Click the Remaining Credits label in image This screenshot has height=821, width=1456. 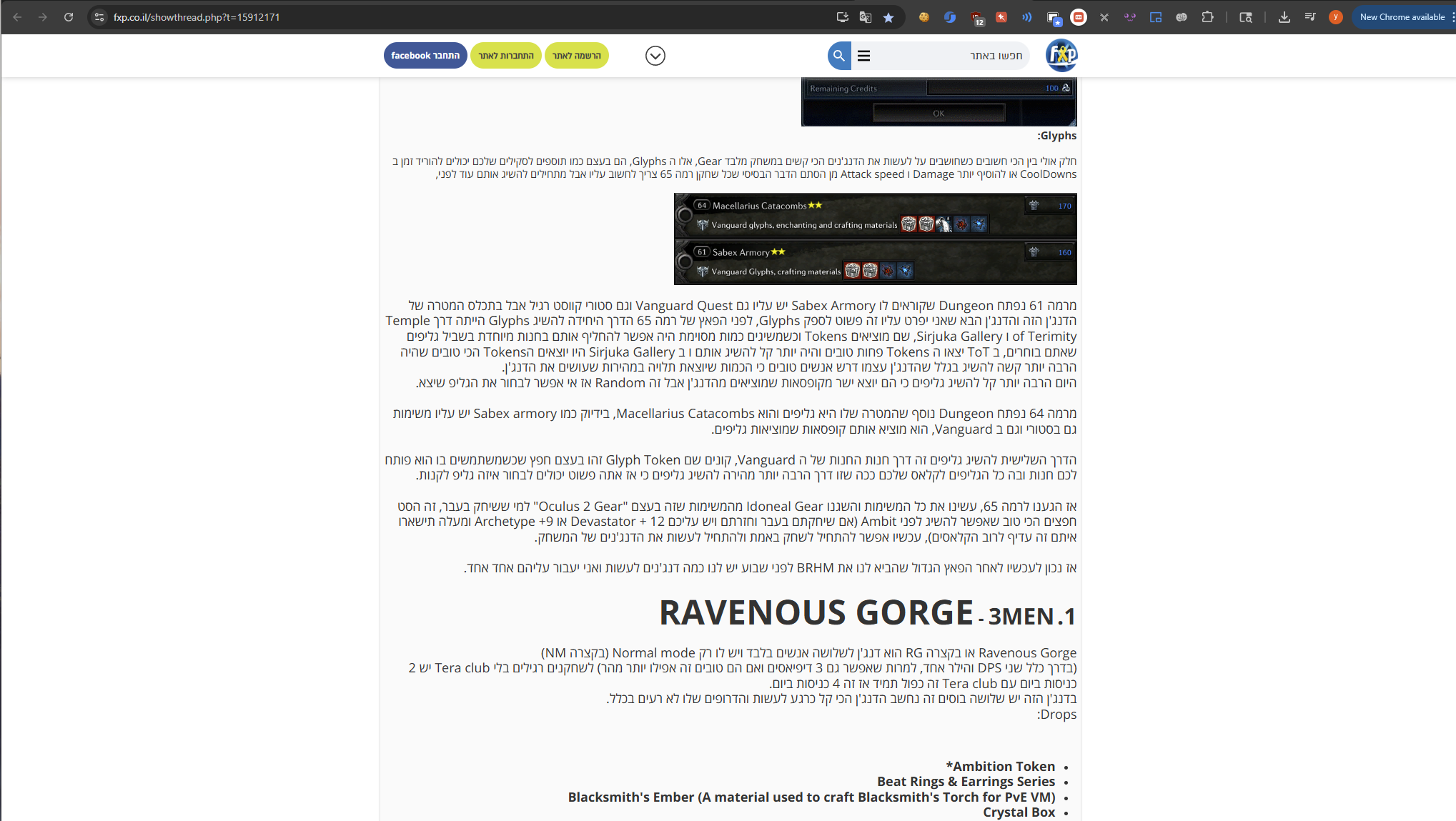pyautogui.click(x=843, y=89)
